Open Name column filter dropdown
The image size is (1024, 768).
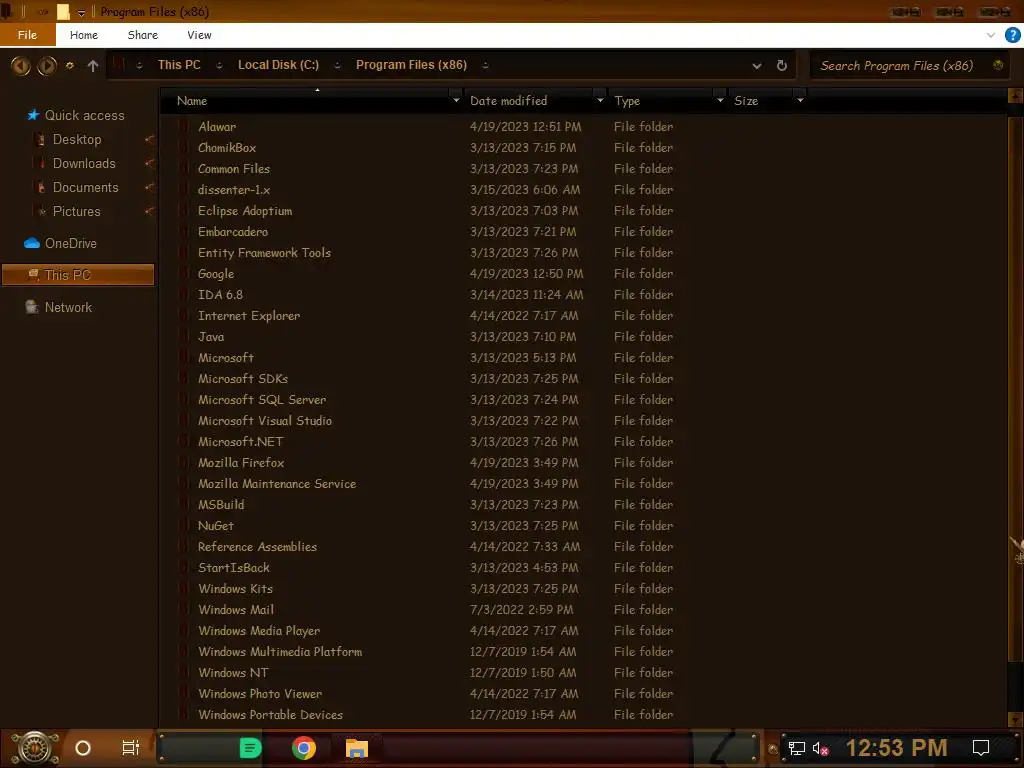point(456,101)
